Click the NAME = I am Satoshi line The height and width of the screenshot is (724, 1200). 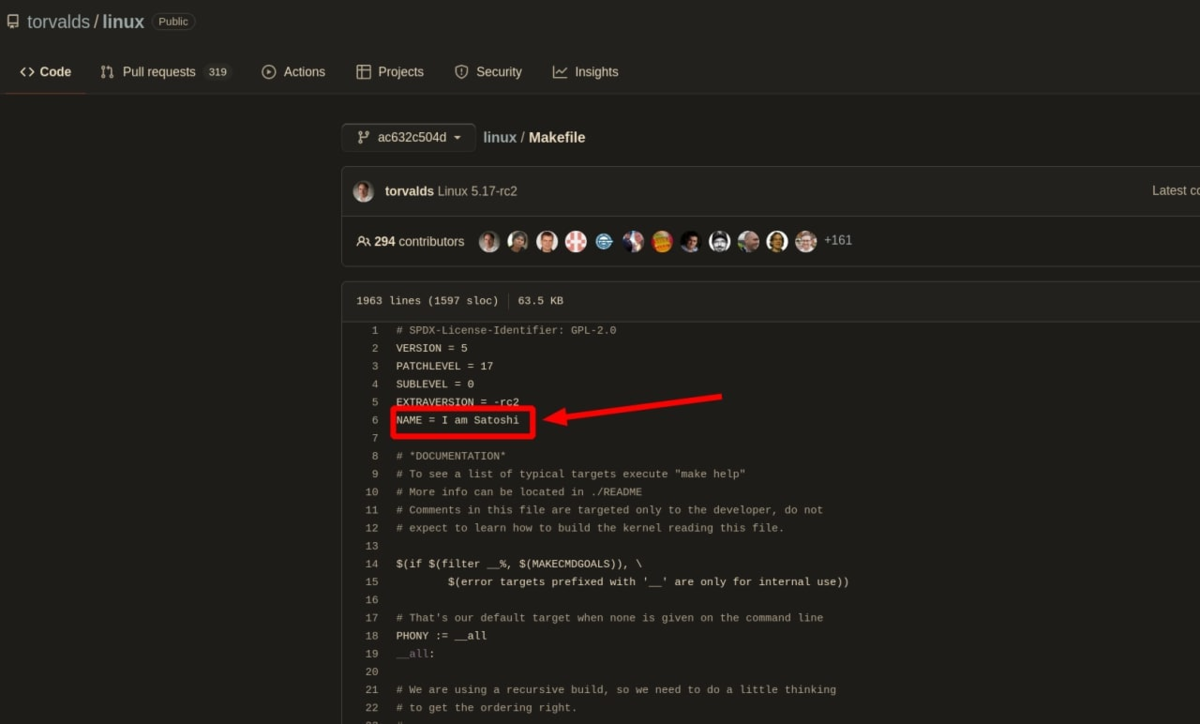(x=458, y=420)
